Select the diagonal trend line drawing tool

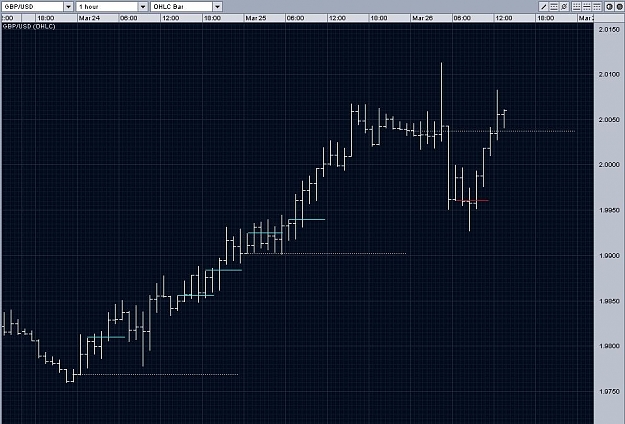[543, 6]
